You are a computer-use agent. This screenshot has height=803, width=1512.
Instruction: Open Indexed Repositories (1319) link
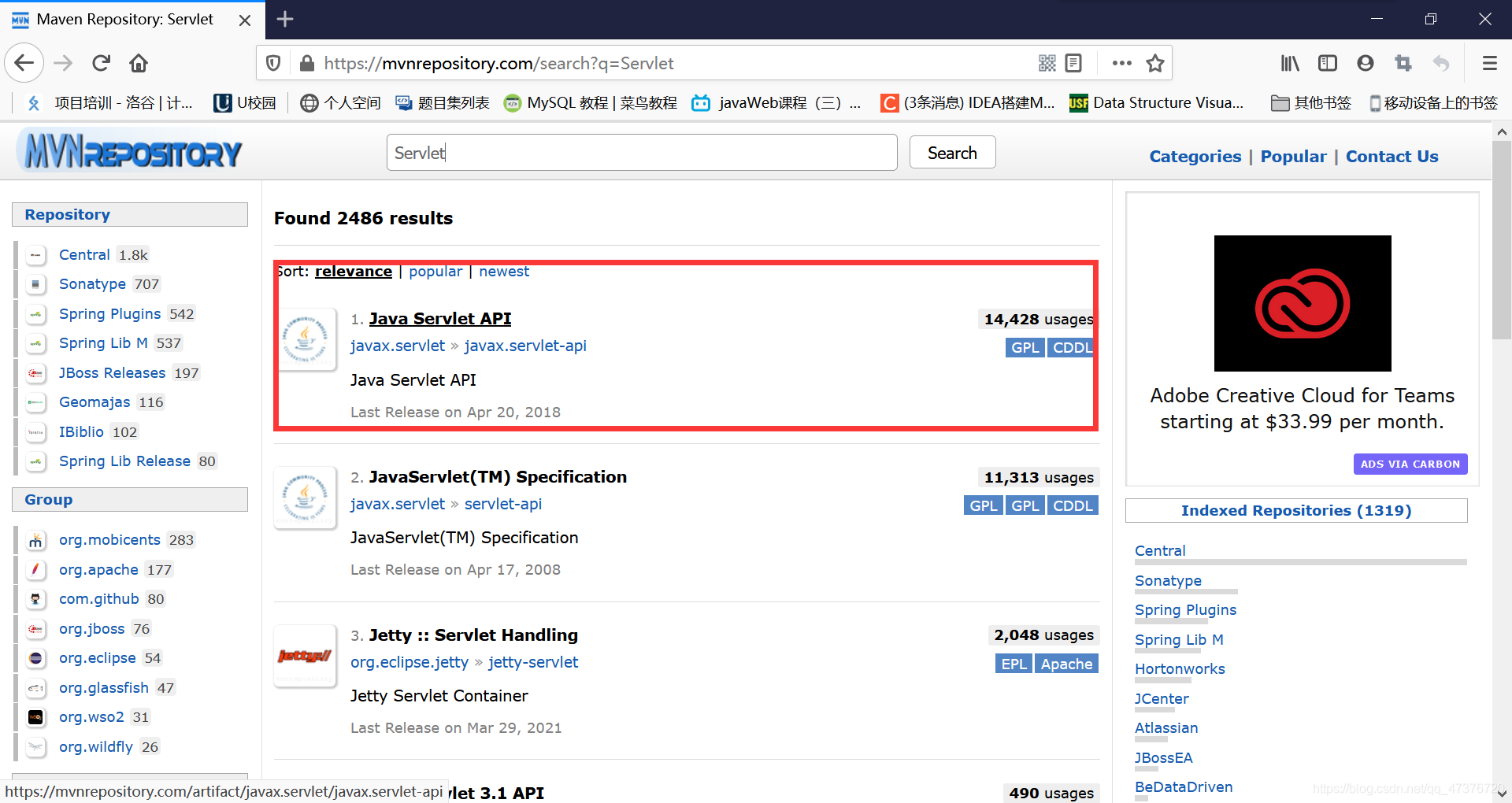(1296, 511)
